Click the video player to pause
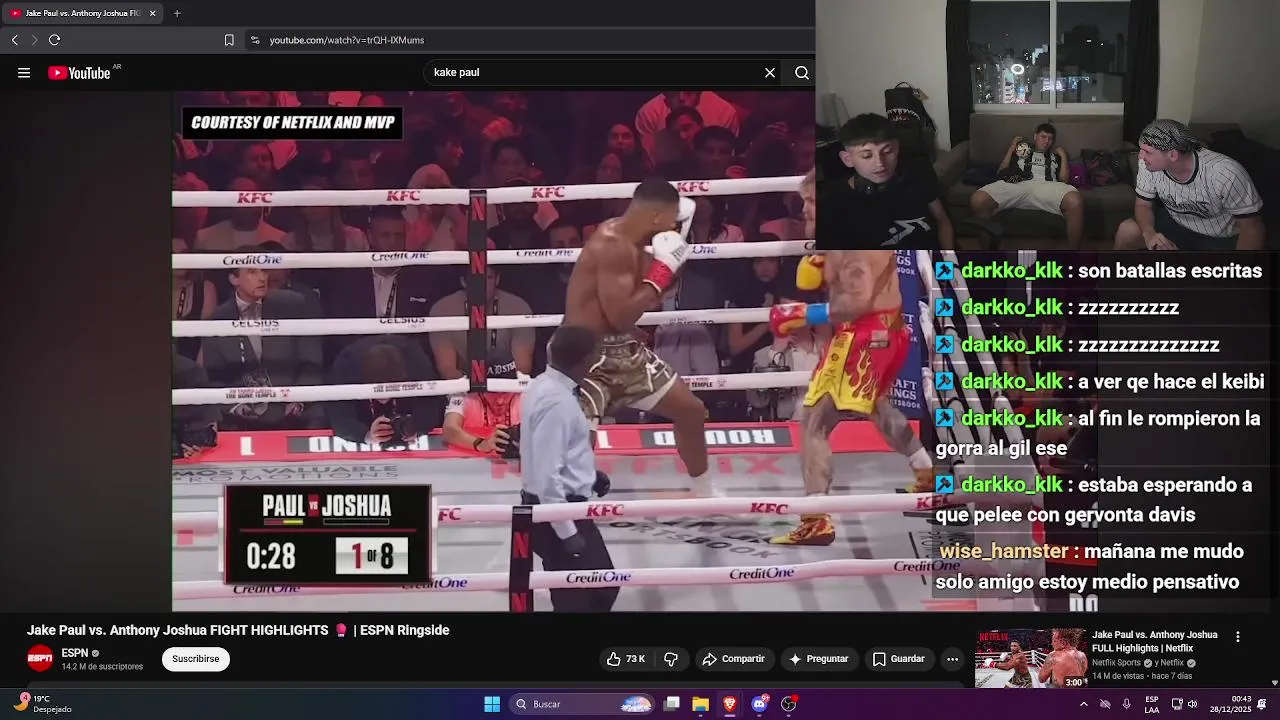 [x=493, y=350]
